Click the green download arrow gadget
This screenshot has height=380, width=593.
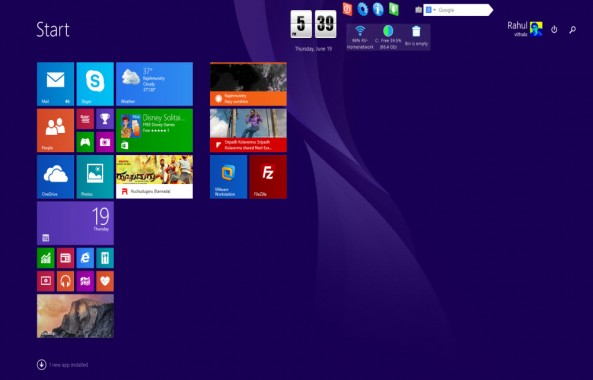[394, 9]
